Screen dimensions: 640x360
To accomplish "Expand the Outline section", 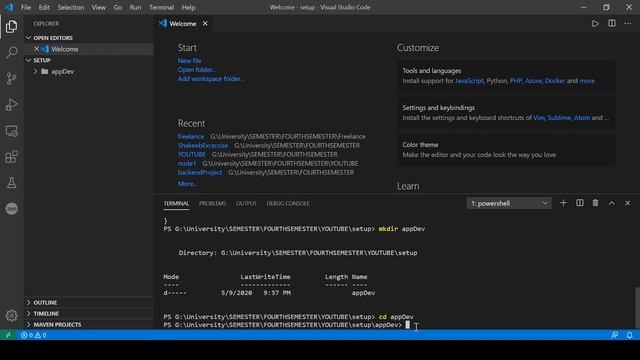I will [x=28, y=302].
